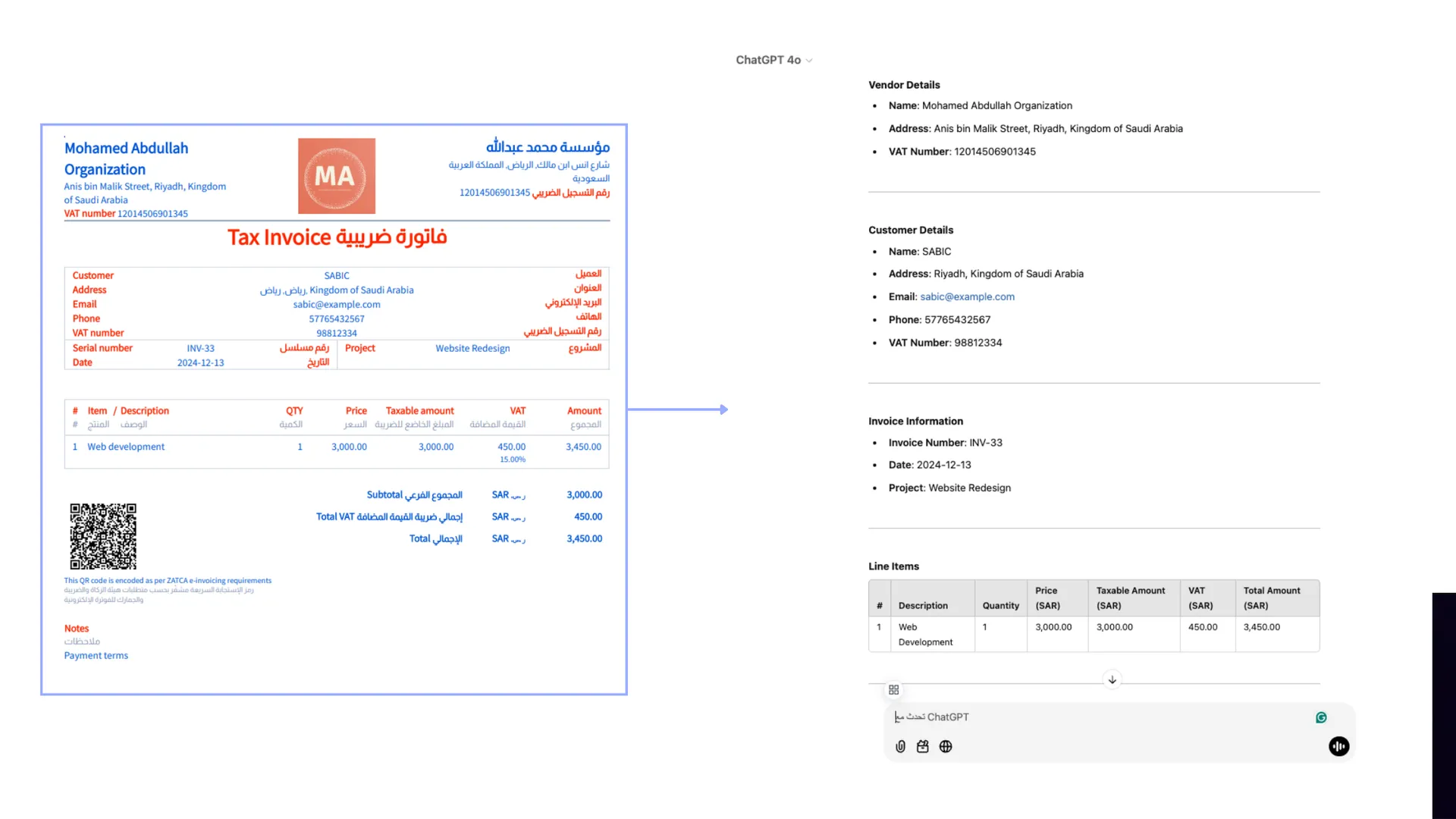Scan the ZATCA QR code on the invoice
The image size is (1456, 819).
click(103, 537)
